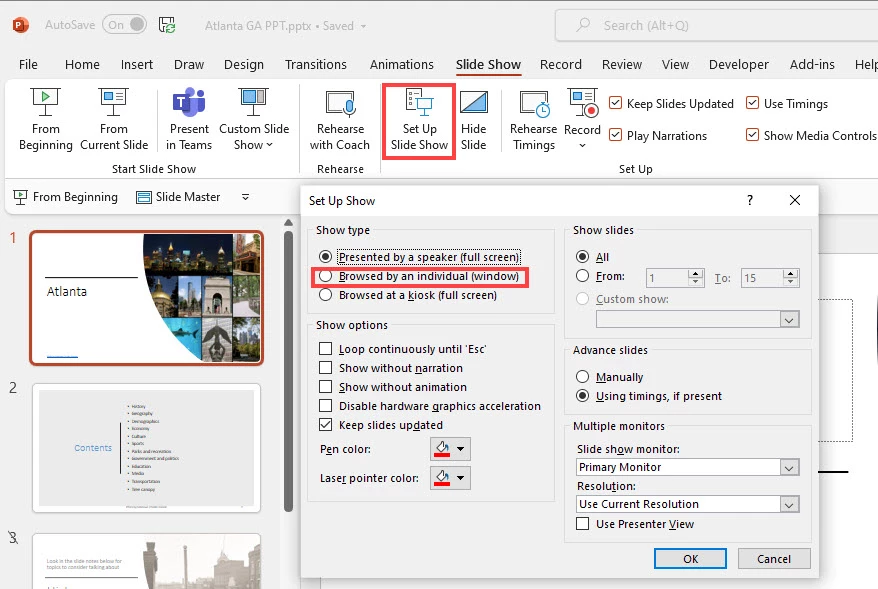Select Using timings, if present

(582, 396)
